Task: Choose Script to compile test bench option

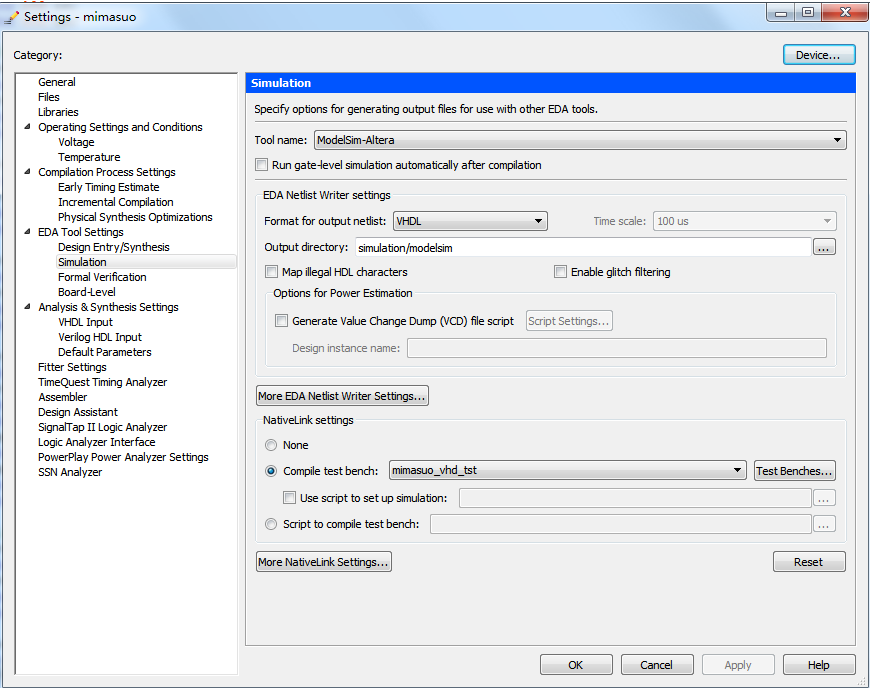Action: 271,524
